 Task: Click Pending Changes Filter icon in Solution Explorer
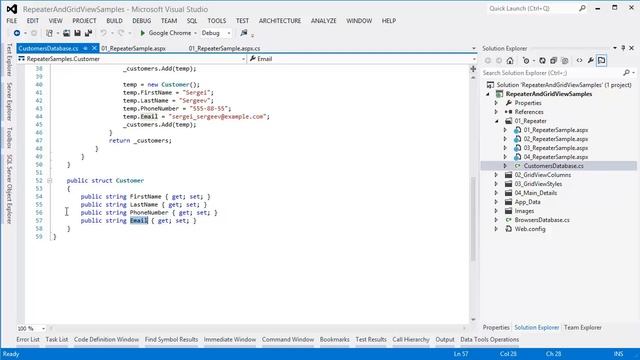tap(526, 60)
